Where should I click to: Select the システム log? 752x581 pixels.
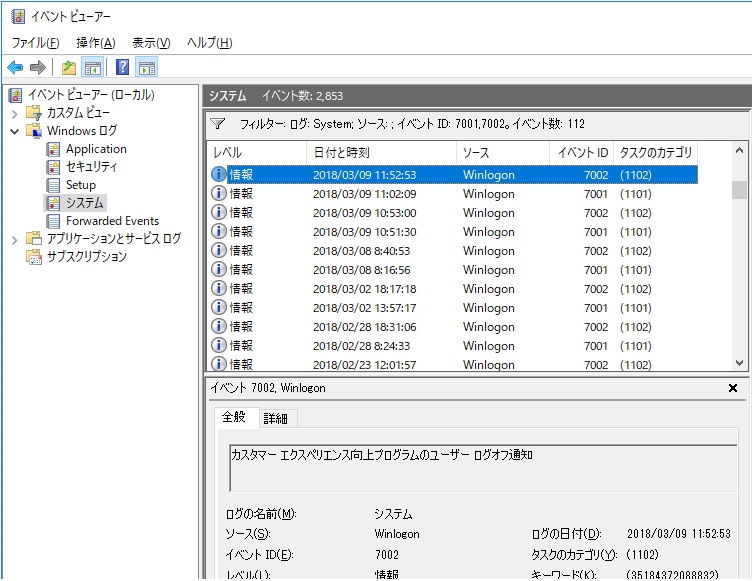[84, 203]
